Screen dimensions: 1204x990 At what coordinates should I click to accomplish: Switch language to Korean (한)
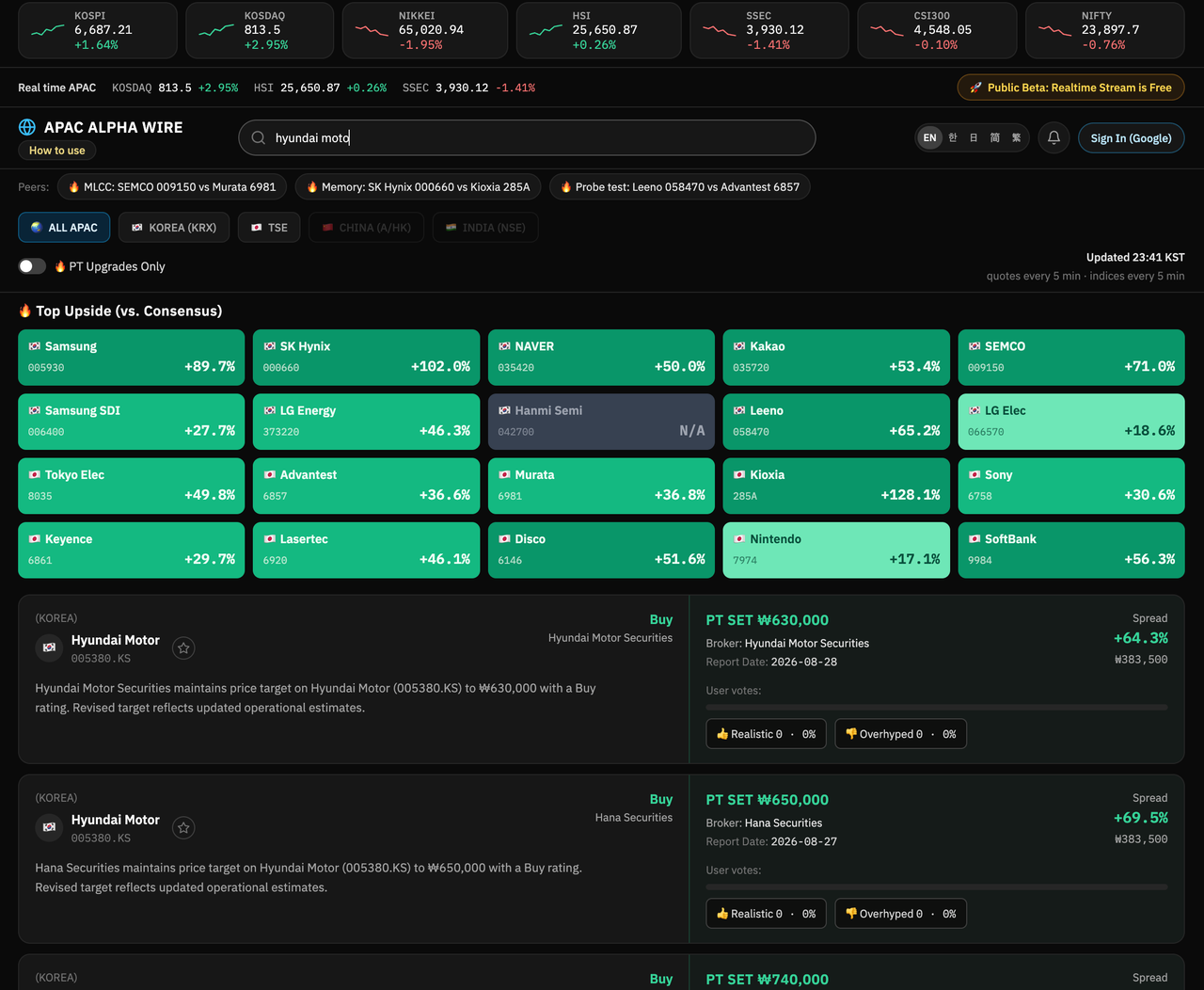pyautogui.click(x=953, y=137)
